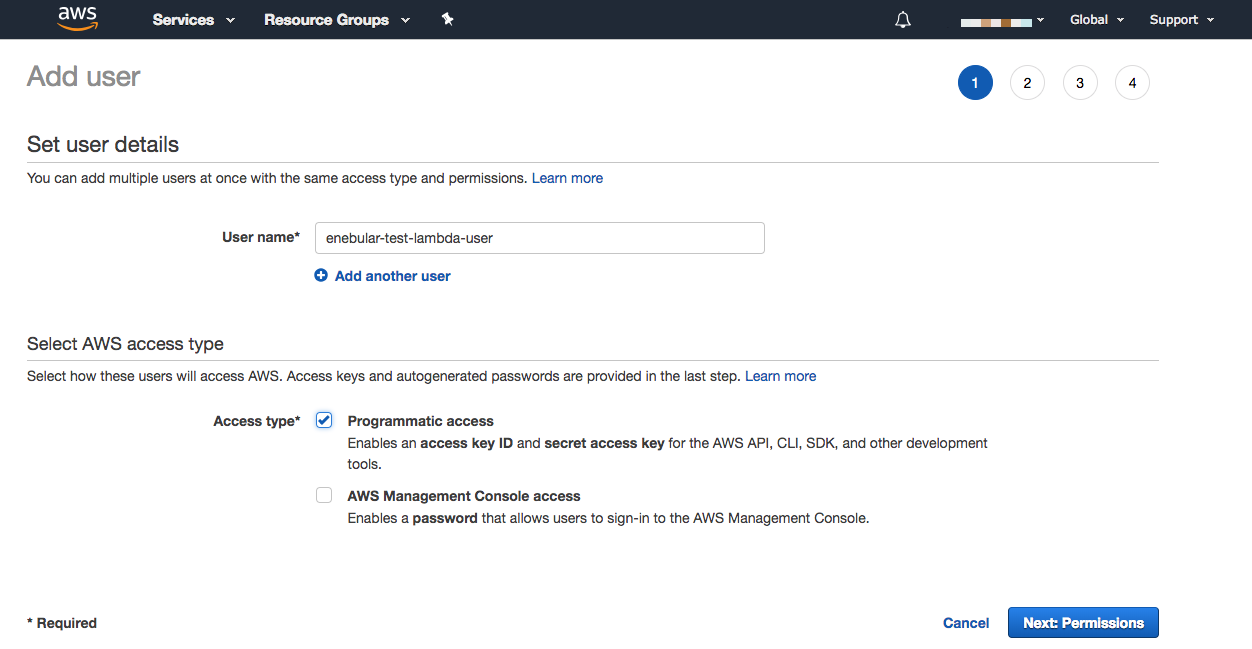Open the Support menu
Screen dimensions: 1252x649
[x=1181, y=20]
